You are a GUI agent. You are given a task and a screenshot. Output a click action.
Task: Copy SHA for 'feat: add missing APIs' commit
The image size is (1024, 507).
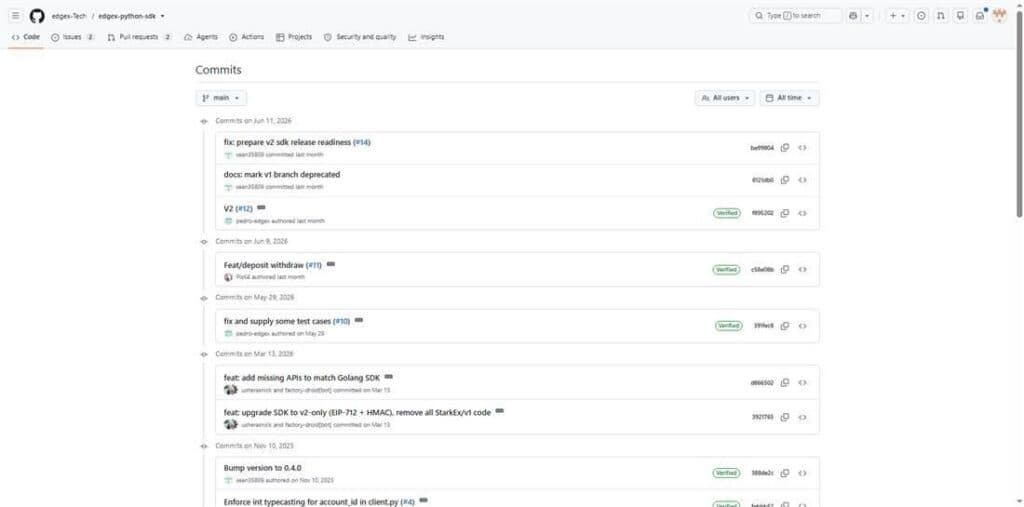[785, 382]
